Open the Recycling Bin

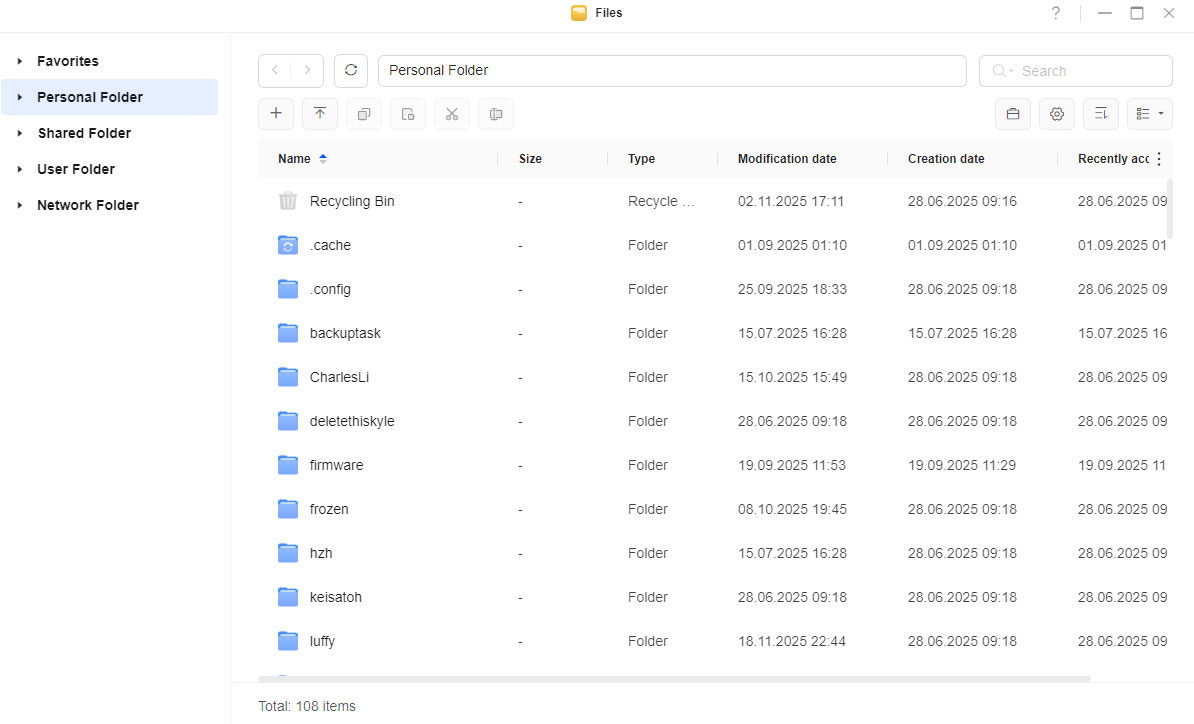coord(352,200)
